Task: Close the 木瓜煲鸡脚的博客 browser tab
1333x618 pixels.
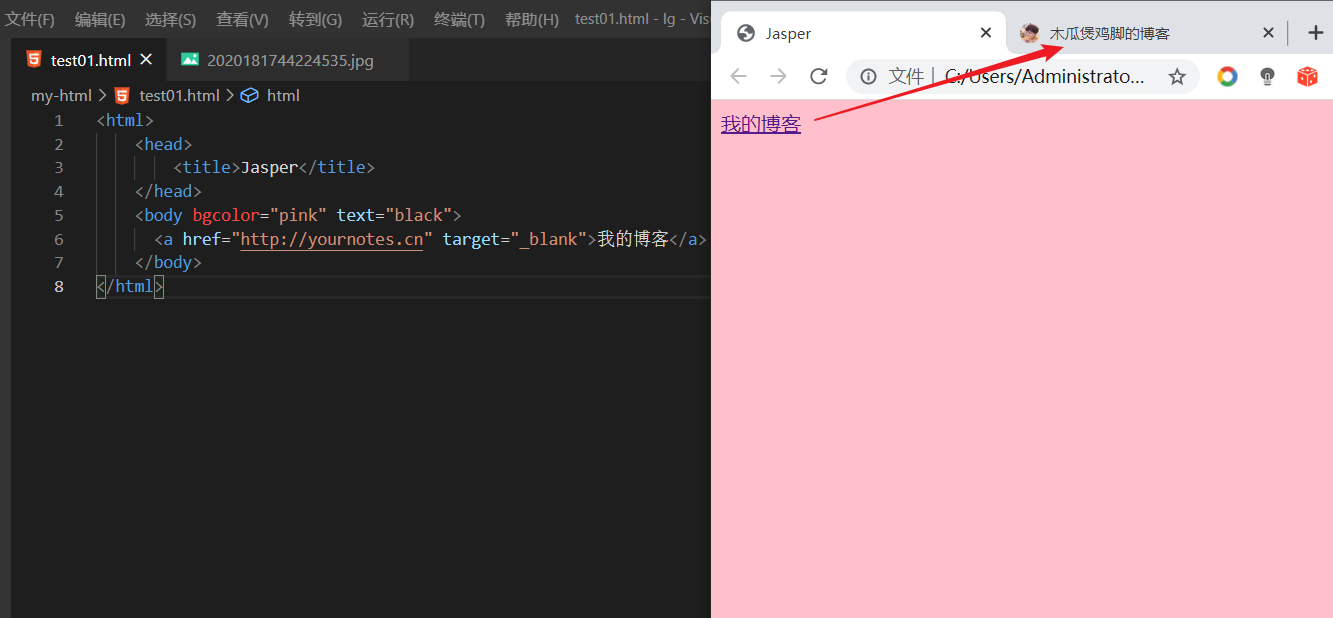Action: [1268, 33]
